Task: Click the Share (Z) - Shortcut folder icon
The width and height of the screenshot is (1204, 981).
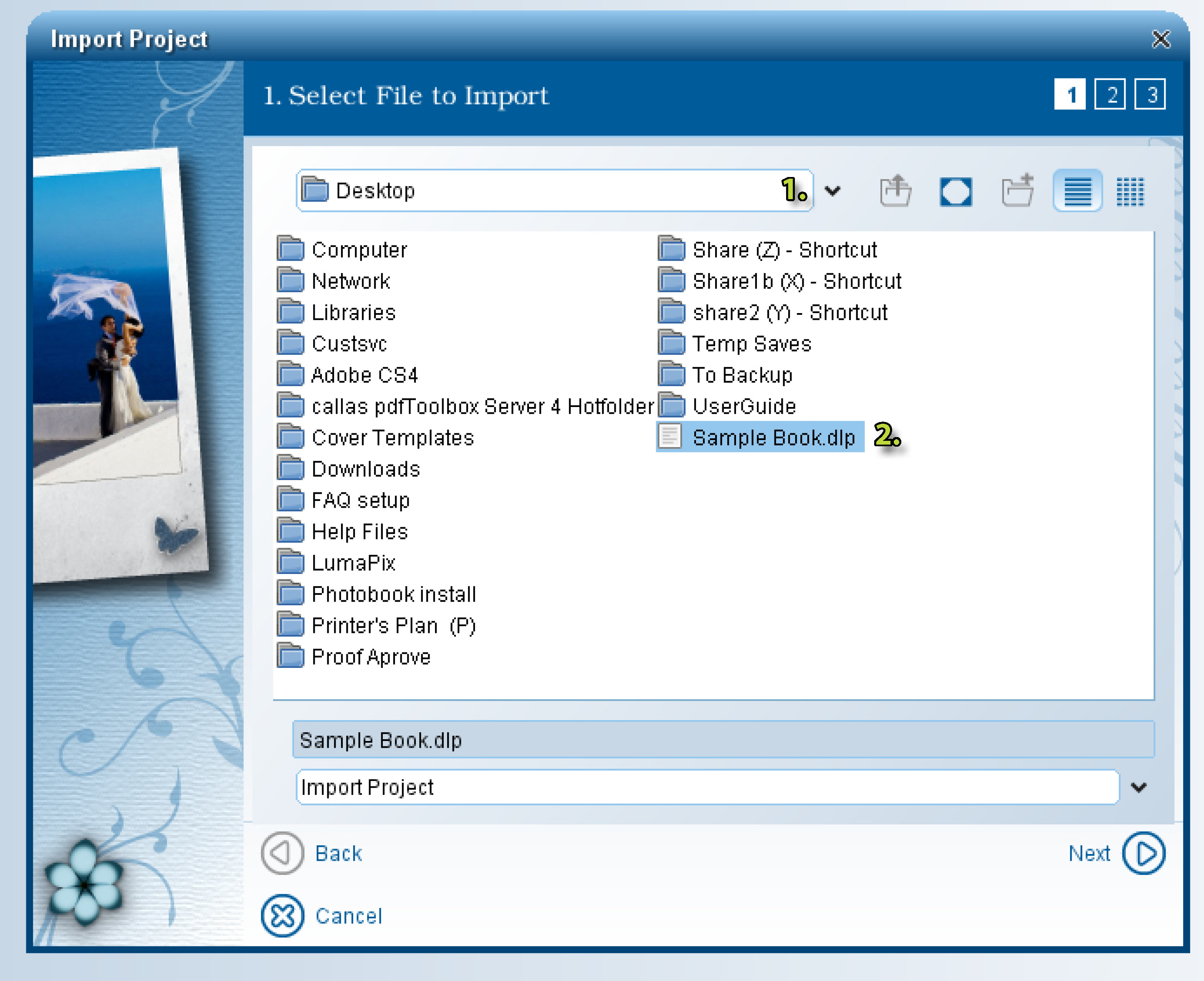Action: tap(671, 249)
